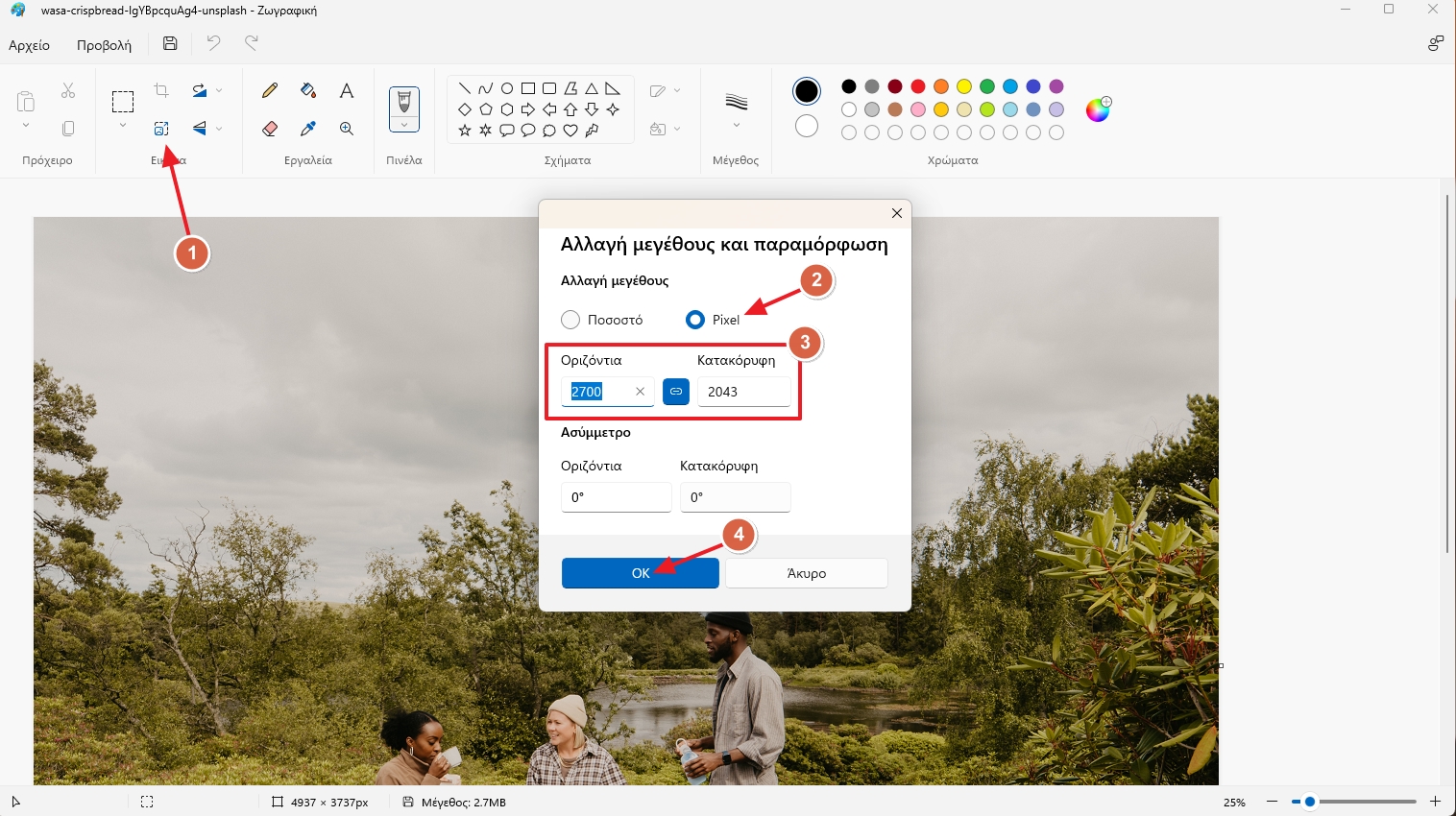
Task: Click the Save disk icon
Action: tap(170, 43)
